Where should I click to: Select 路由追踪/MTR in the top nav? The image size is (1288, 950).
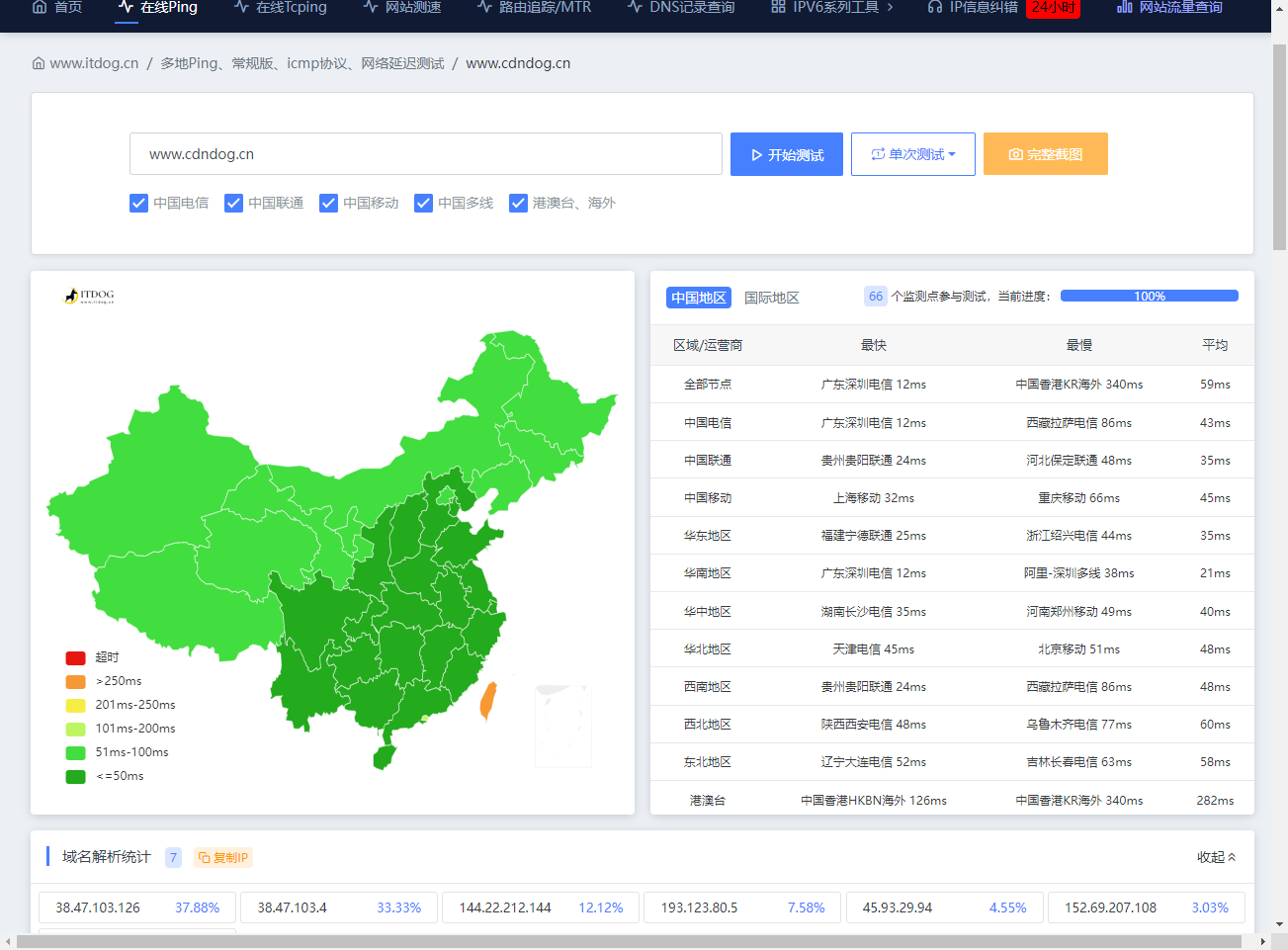tap(534, 7)
